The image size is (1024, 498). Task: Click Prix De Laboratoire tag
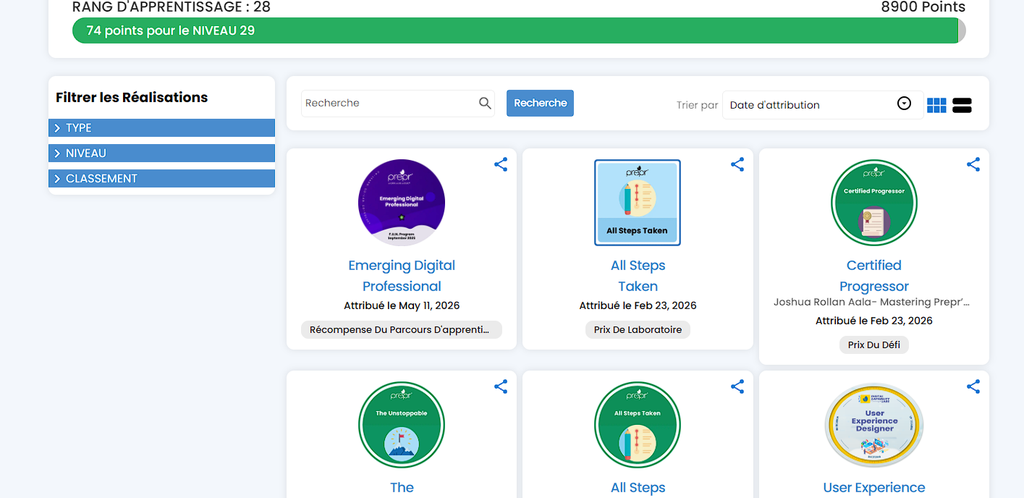637,330
